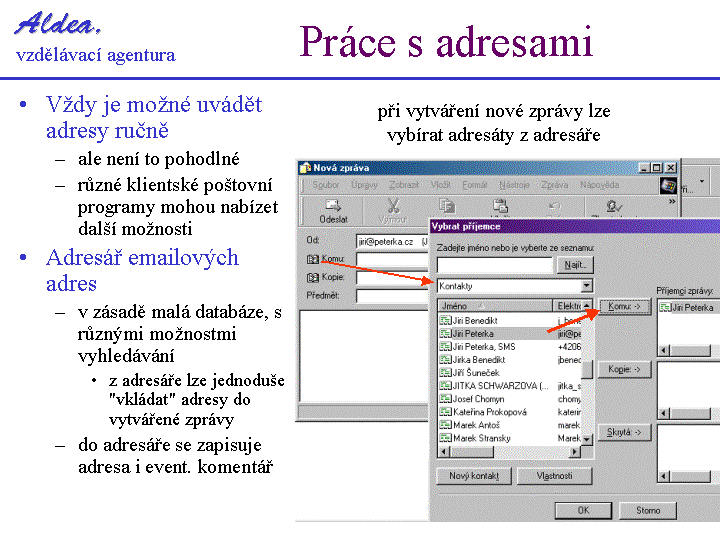Click the contact card icon of Josef Chomyn
The image size is (720, 540).
click(x=445, y=399)
